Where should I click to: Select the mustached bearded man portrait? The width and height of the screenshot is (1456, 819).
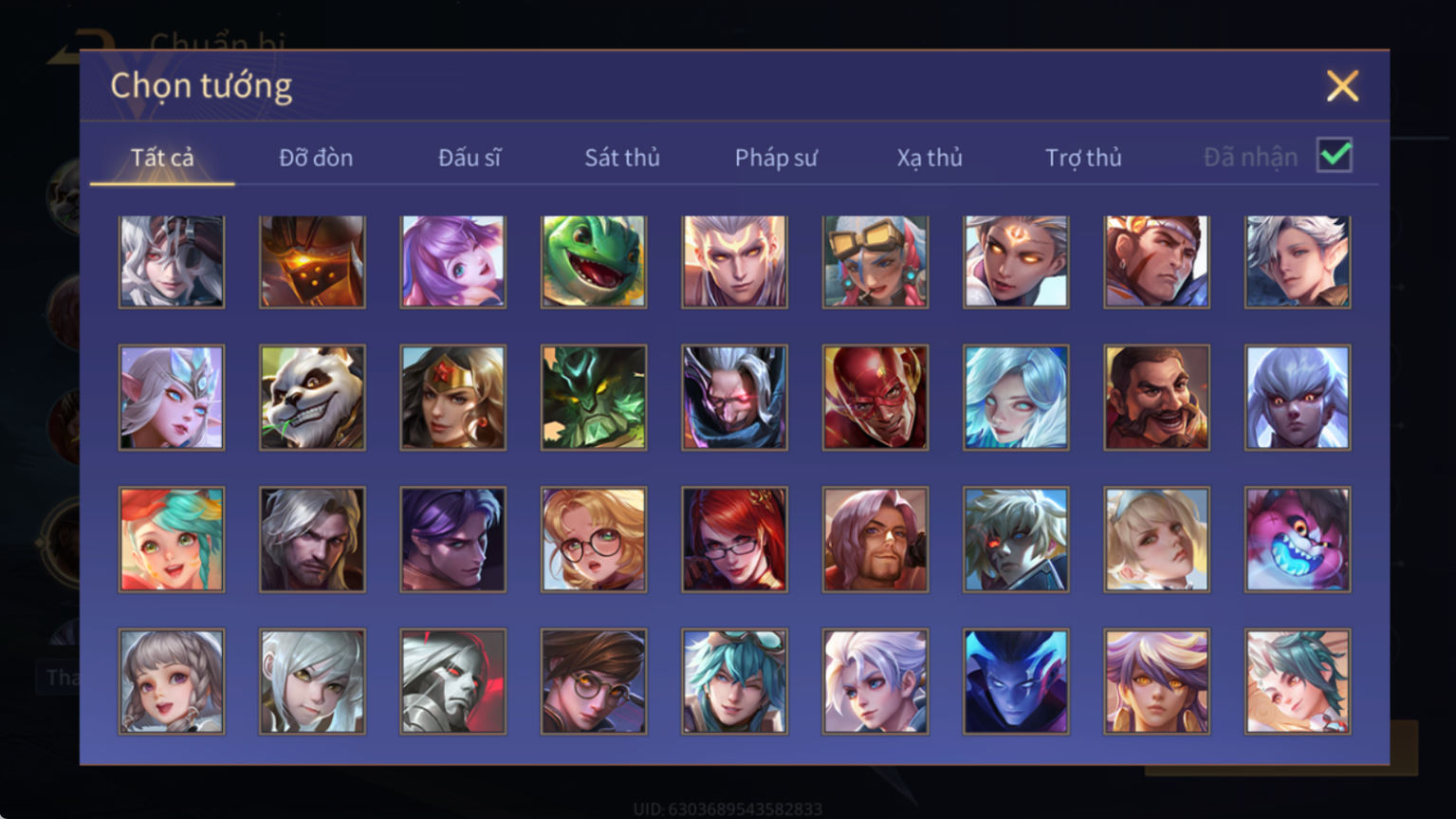click(1157, 398)
